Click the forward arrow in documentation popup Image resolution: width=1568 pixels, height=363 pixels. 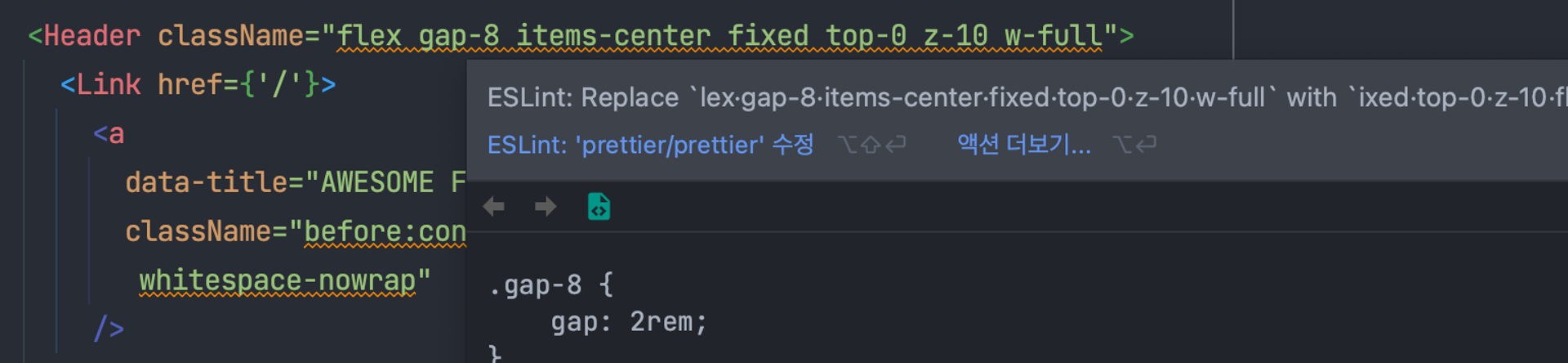coord(546,207)
